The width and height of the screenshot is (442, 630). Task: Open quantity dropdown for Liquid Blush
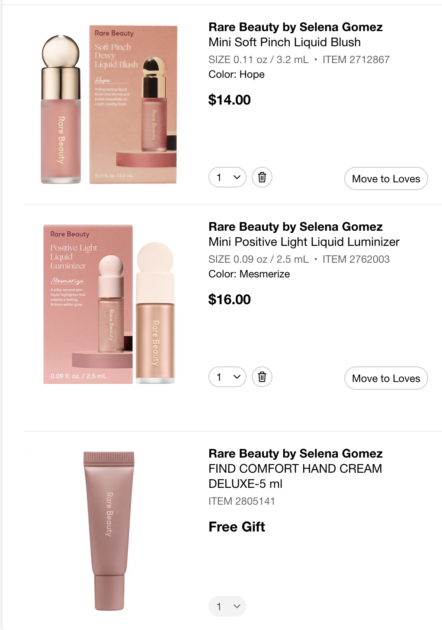[227, 177]
